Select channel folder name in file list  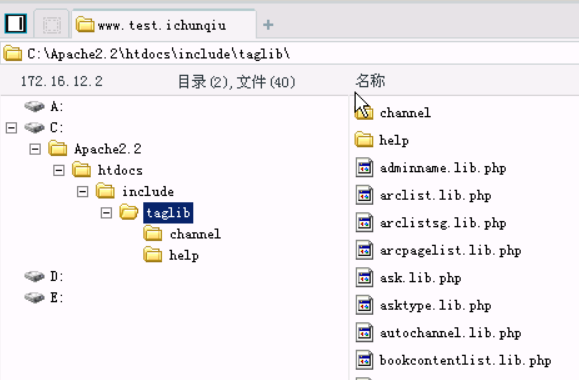tap(405, 113)
